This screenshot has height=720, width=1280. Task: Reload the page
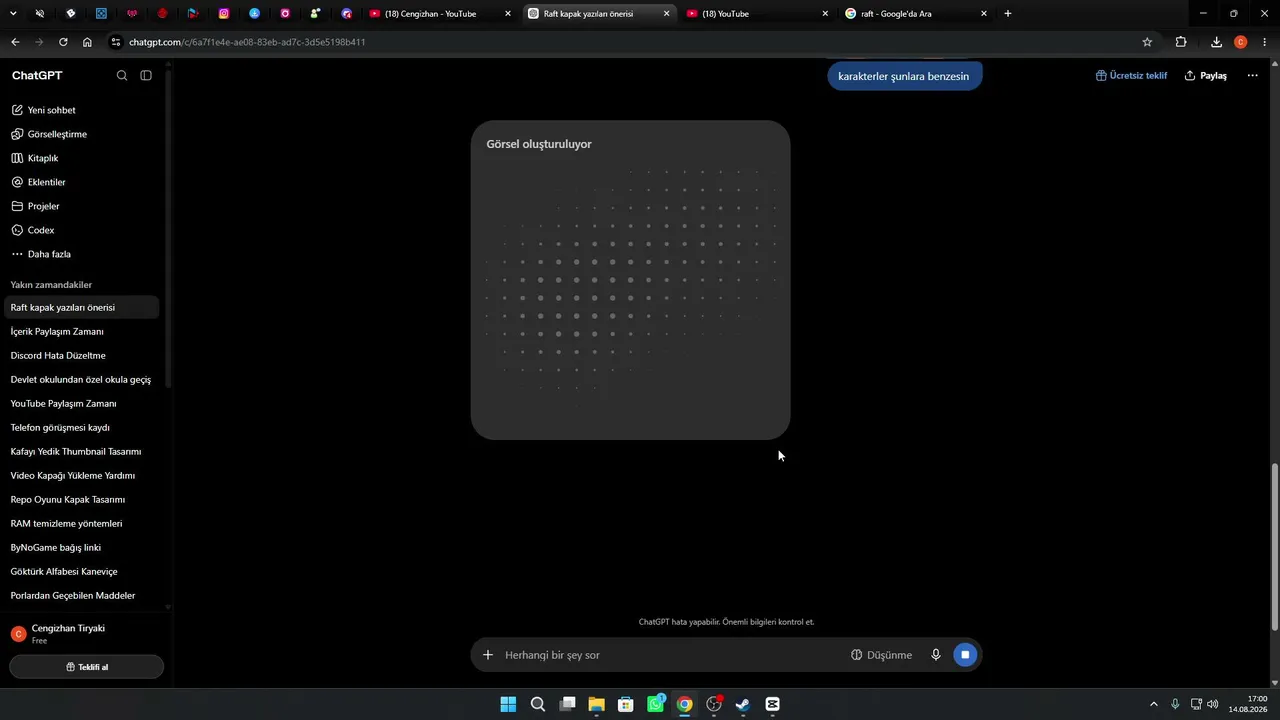coord(63,42)
